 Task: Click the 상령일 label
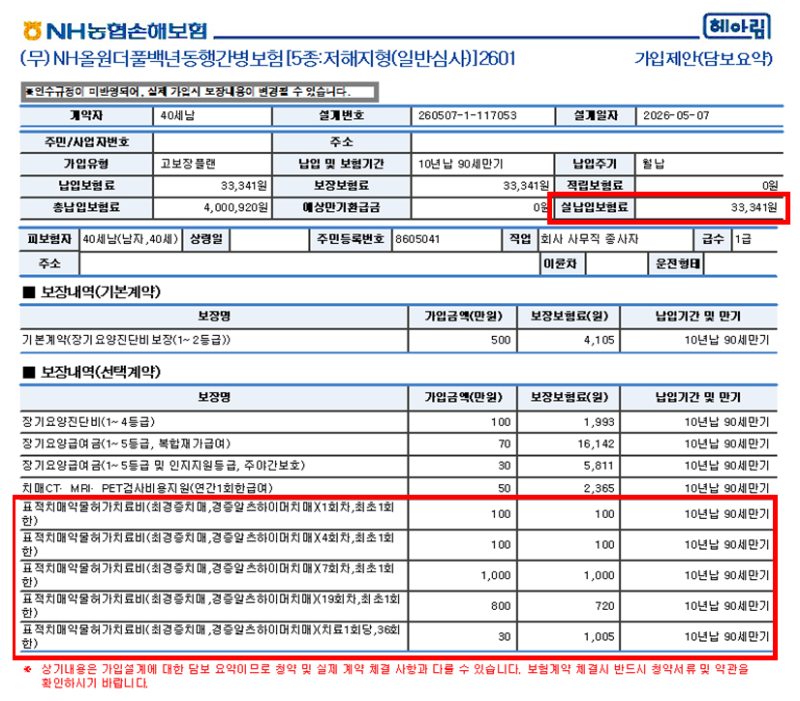click(206, 239)
